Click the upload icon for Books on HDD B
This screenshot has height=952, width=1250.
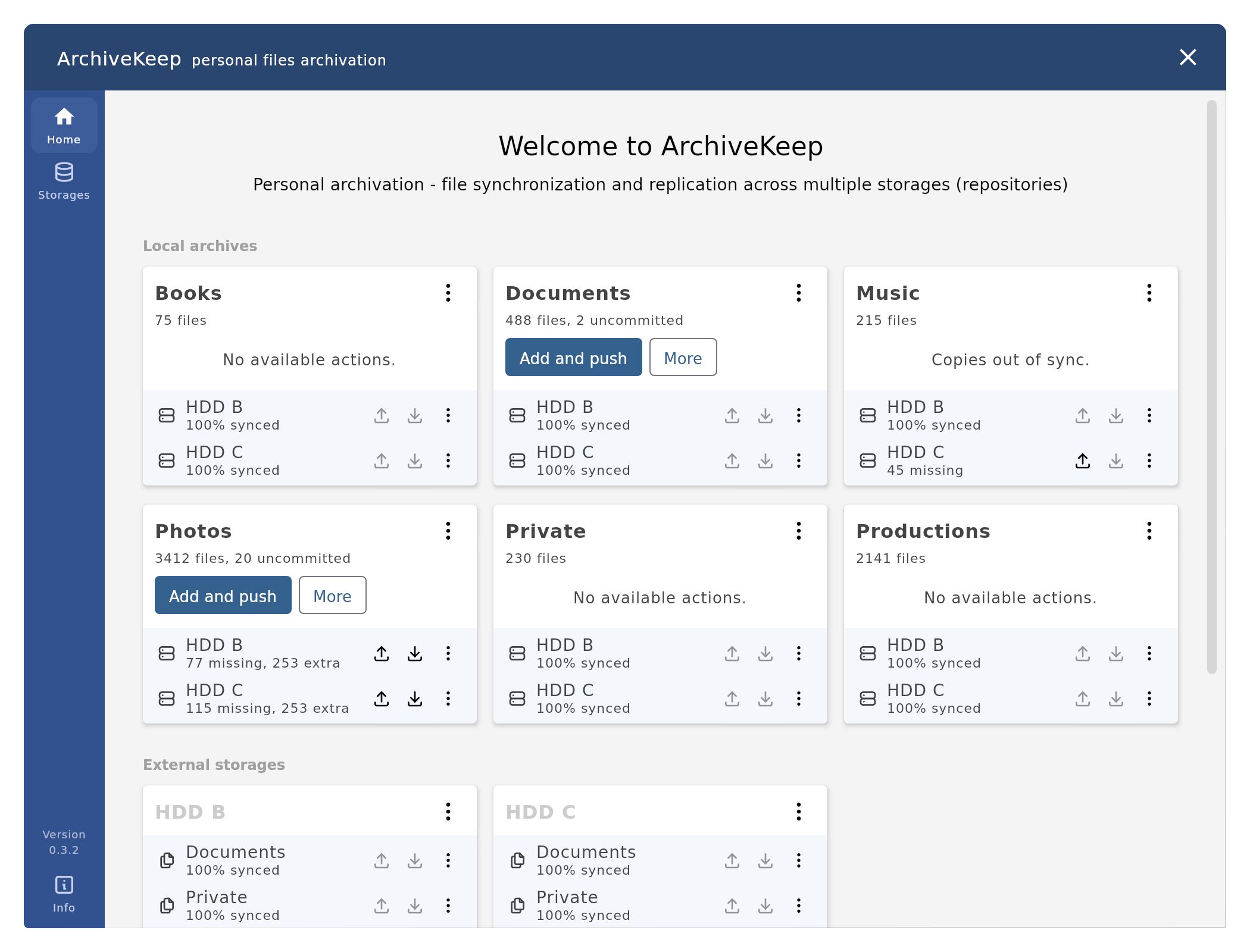click(x=382, y=415)
